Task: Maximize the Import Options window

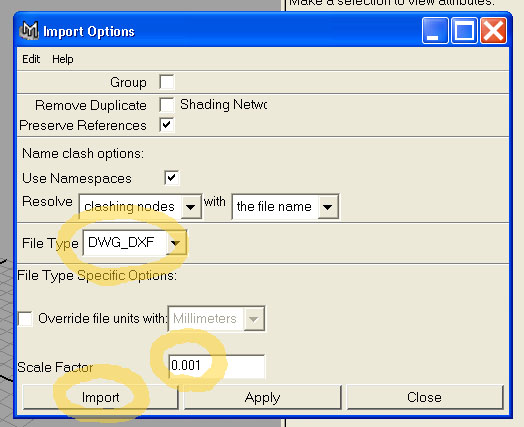Action: pyautogui.click(x=464, y=31)
